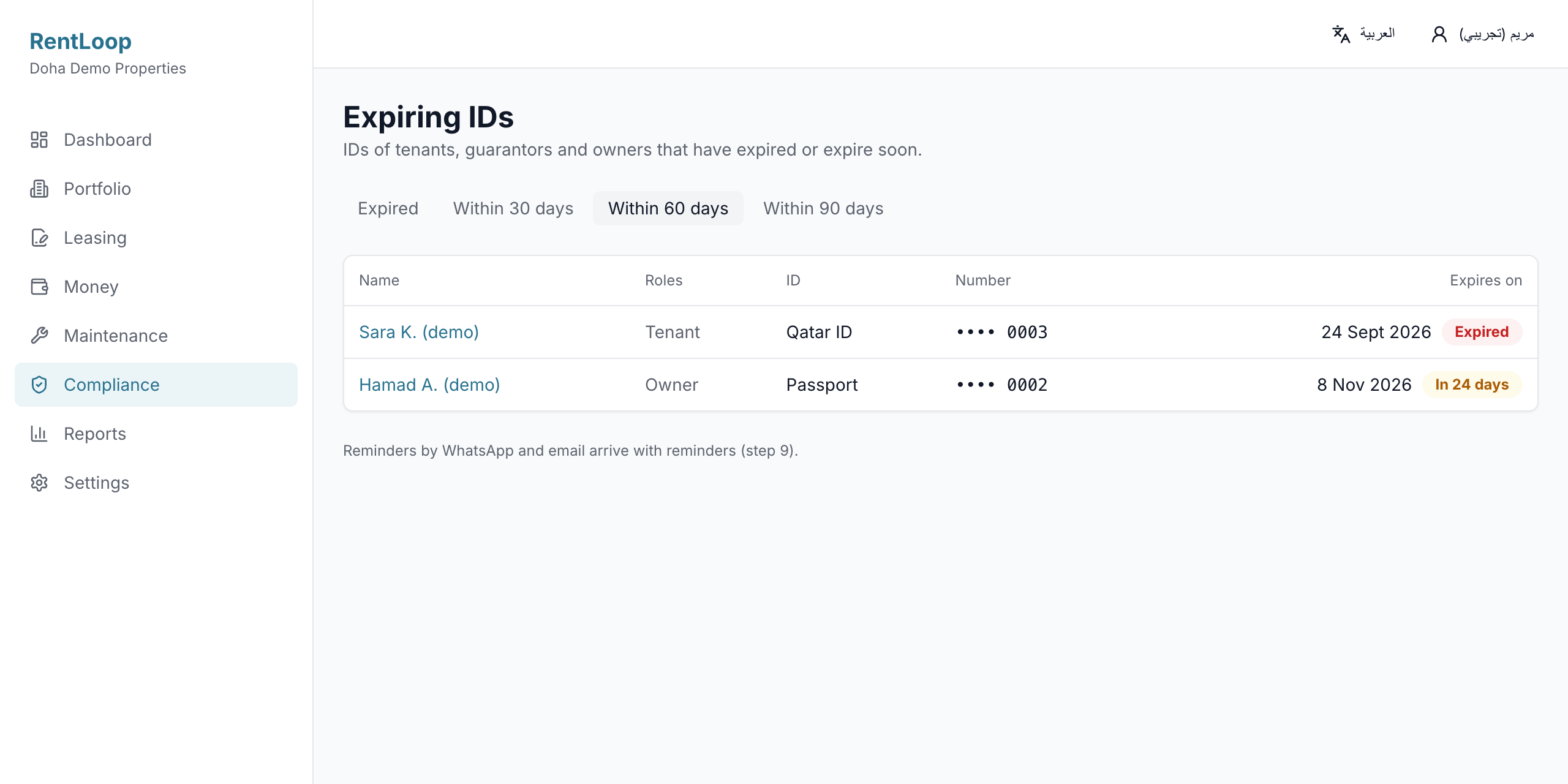
Task: Click the 24 Sept 2026 date
Action: click(x=1376, y=332)
